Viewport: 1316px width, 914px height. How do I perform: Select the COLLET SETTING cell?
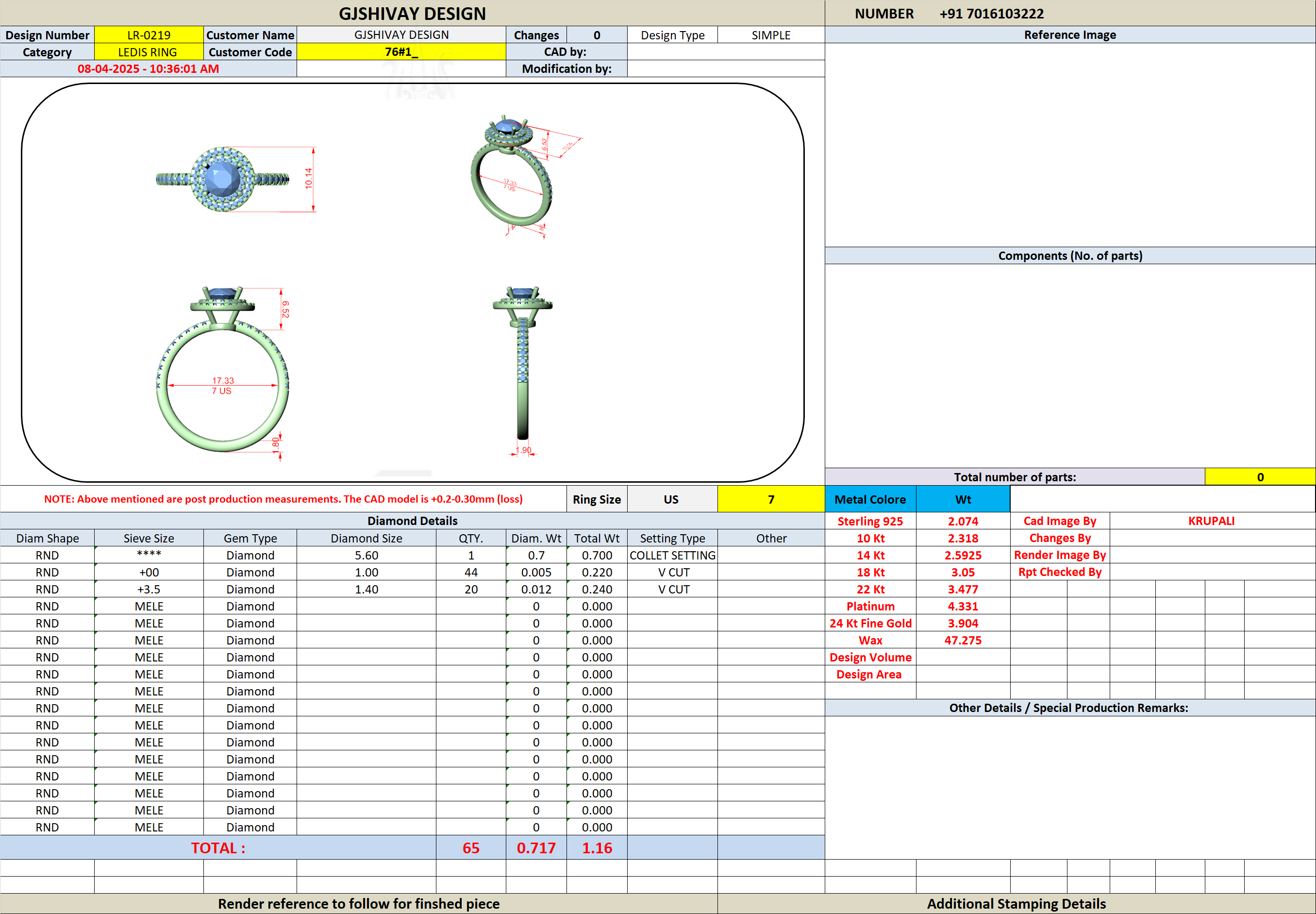pyautogui.click(x=673, y=556)
